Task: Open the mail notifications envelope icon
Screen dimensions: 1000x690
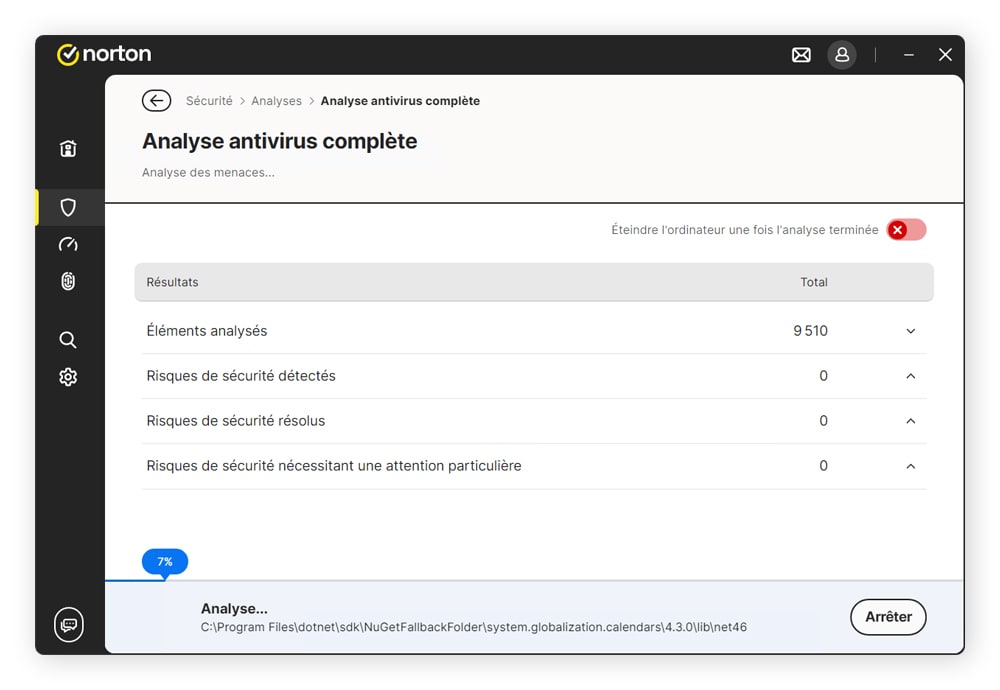Action: point(801,55)
